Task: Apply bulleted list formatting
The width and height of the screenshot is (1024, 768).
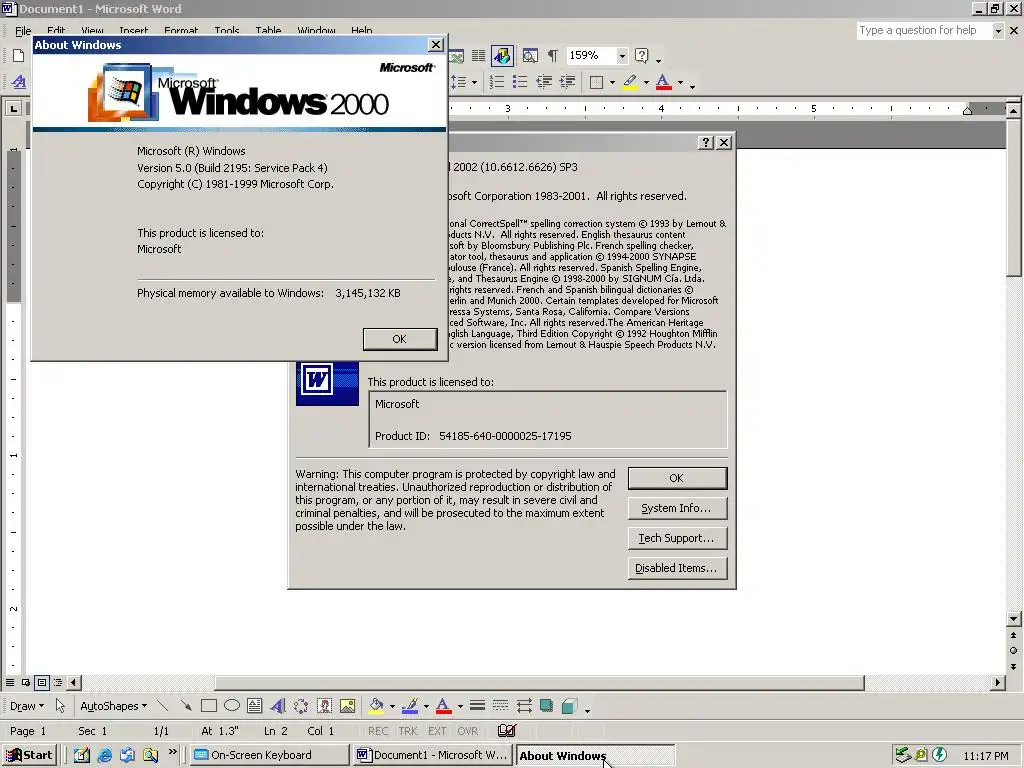Action: [520, 82]
